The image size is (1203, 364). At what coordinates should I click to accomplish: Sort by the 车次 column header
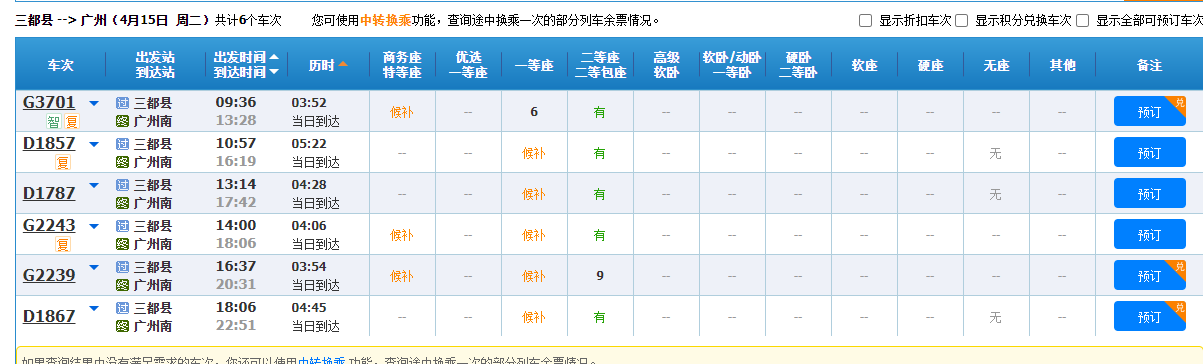click(61, 65)
